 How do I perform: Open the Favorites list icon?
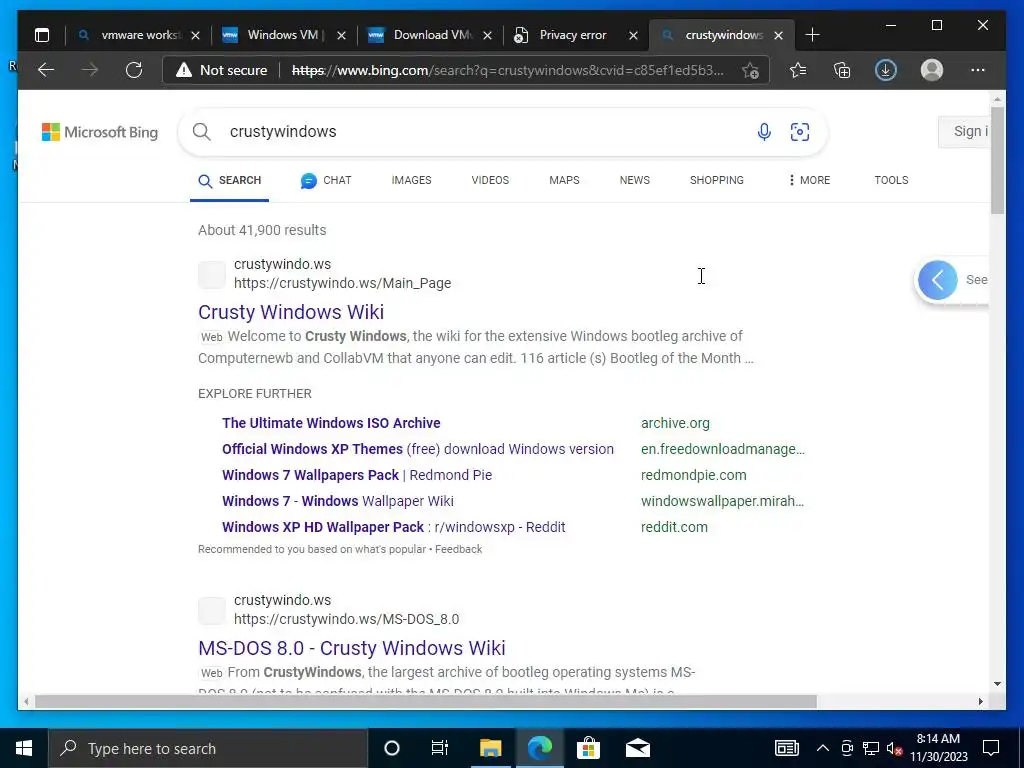coord(798,70)
